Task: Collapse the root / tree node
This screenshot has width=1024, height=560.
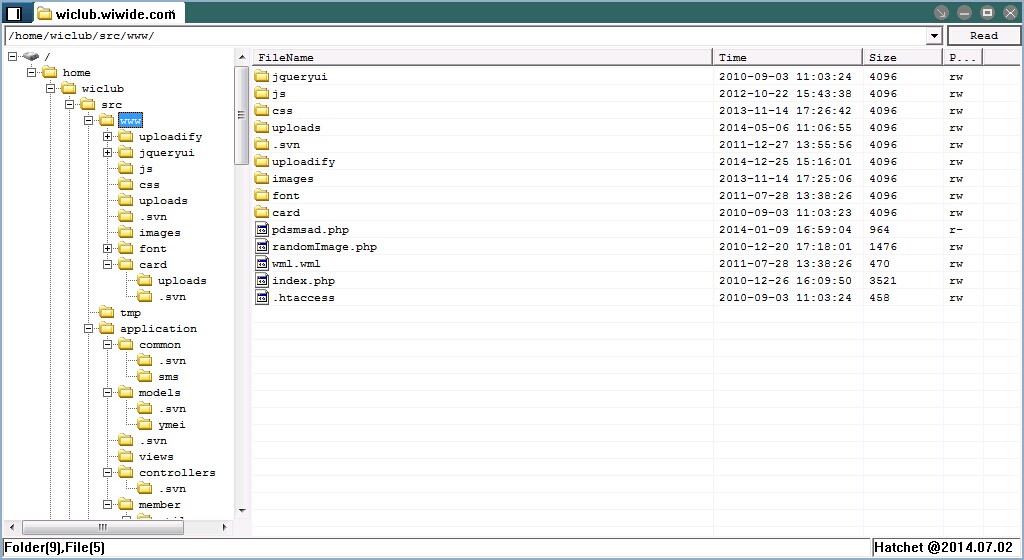Action: 12,56
